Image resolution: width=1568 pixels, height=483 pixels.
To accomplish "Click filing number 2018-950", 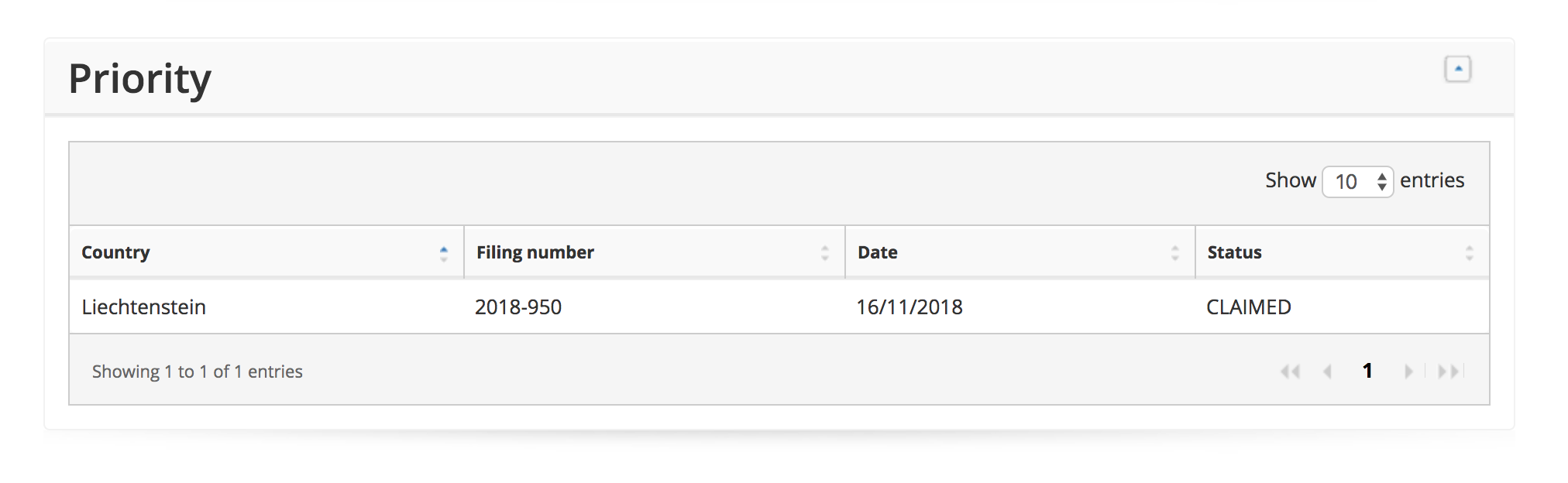I will pos(518,307).
